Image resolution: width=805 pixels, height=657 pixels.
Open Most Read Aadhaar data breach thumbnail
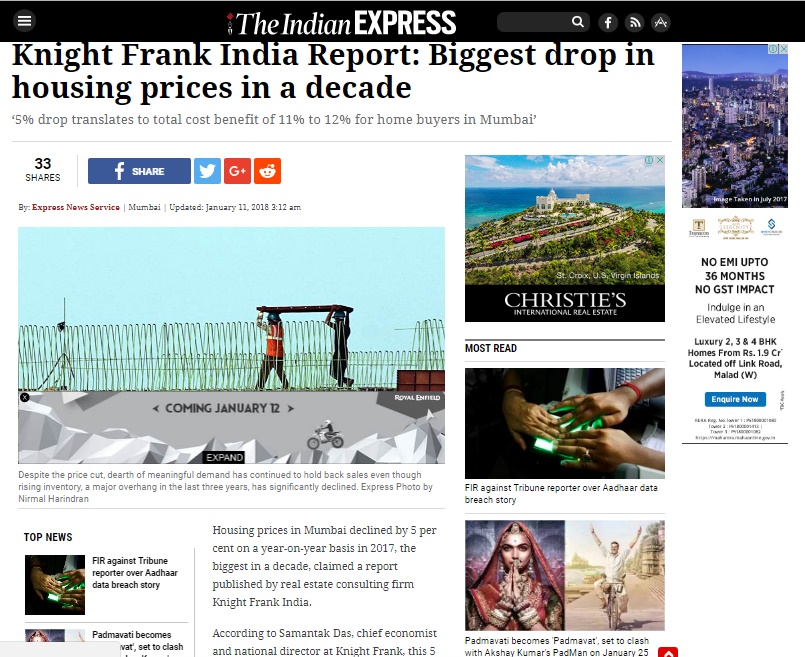[x=565, y=423]
